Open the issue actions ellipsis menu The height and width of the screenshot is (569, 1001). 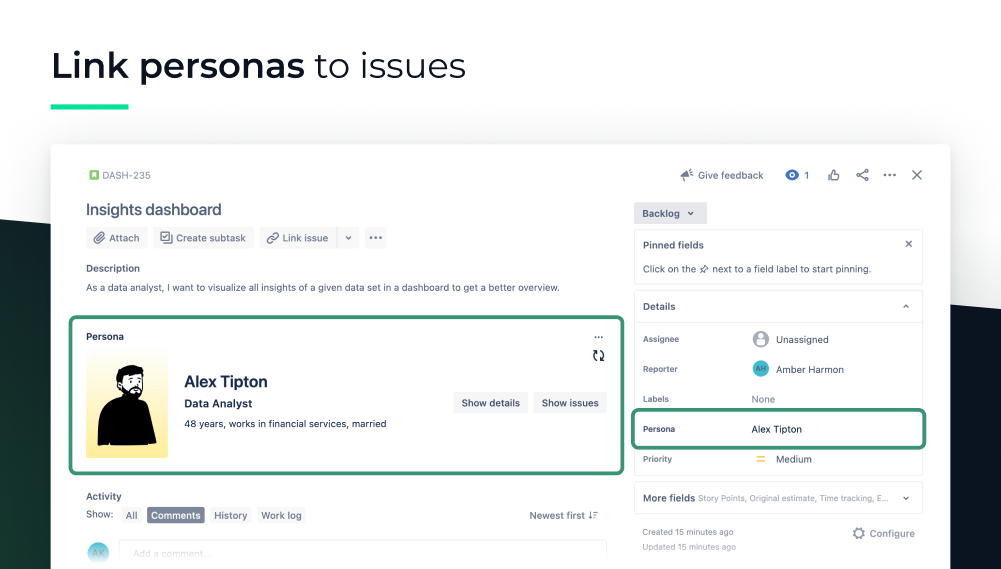click(x=890, y=175)
